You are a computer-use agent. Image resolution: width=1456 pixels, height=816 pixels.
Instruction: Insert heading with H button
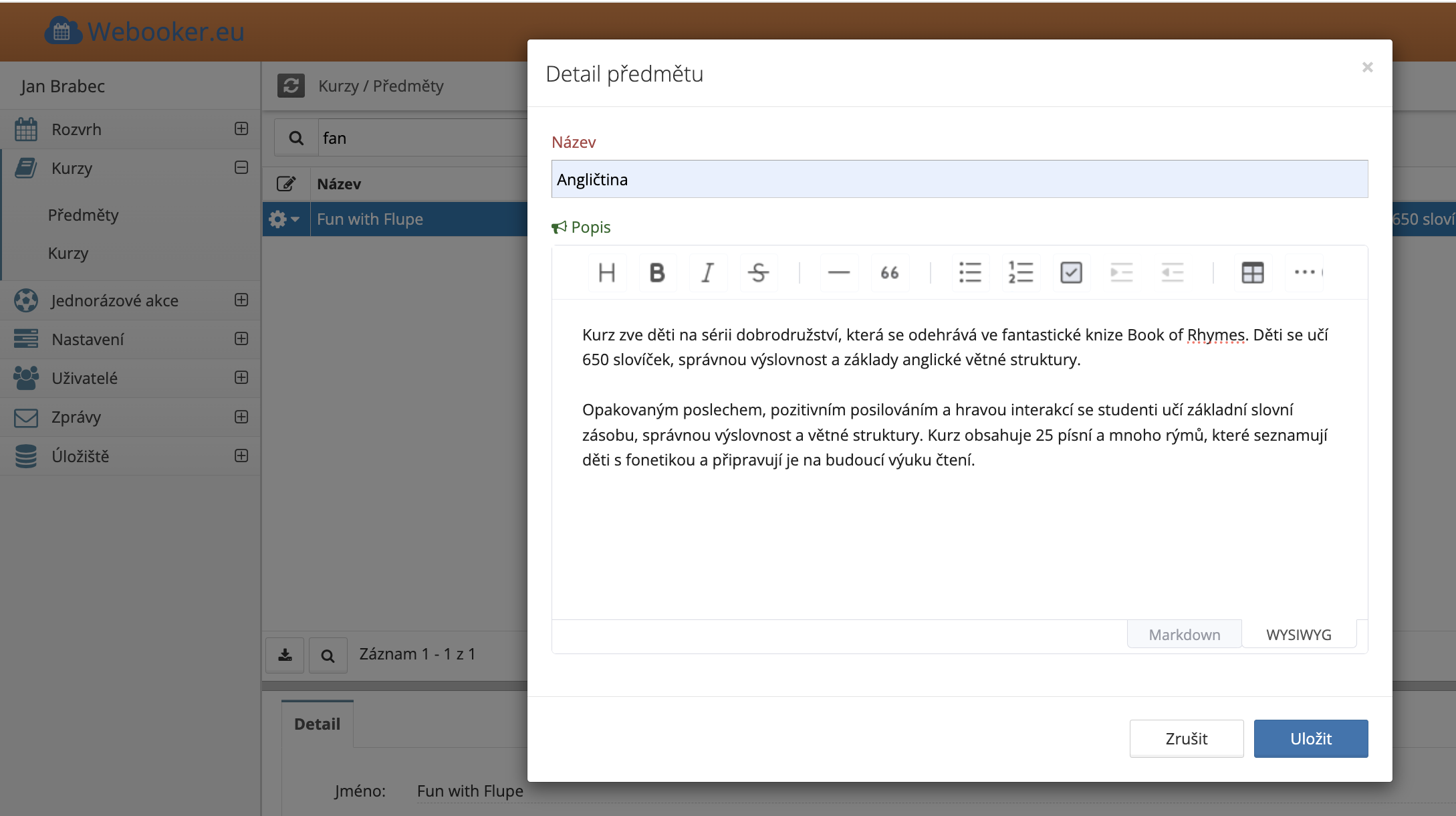coord(607,273)
